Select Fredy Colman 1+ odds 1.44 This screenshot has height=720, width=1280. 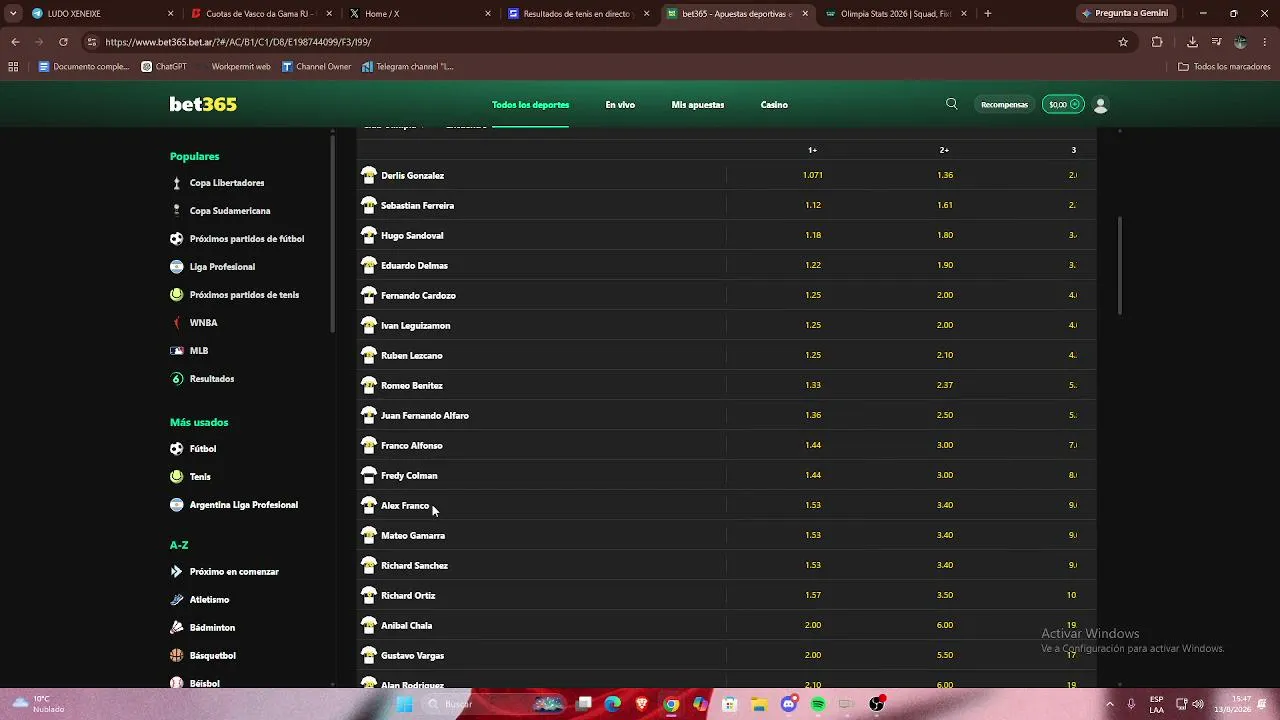pyautogui.click(x=812, y=475)
